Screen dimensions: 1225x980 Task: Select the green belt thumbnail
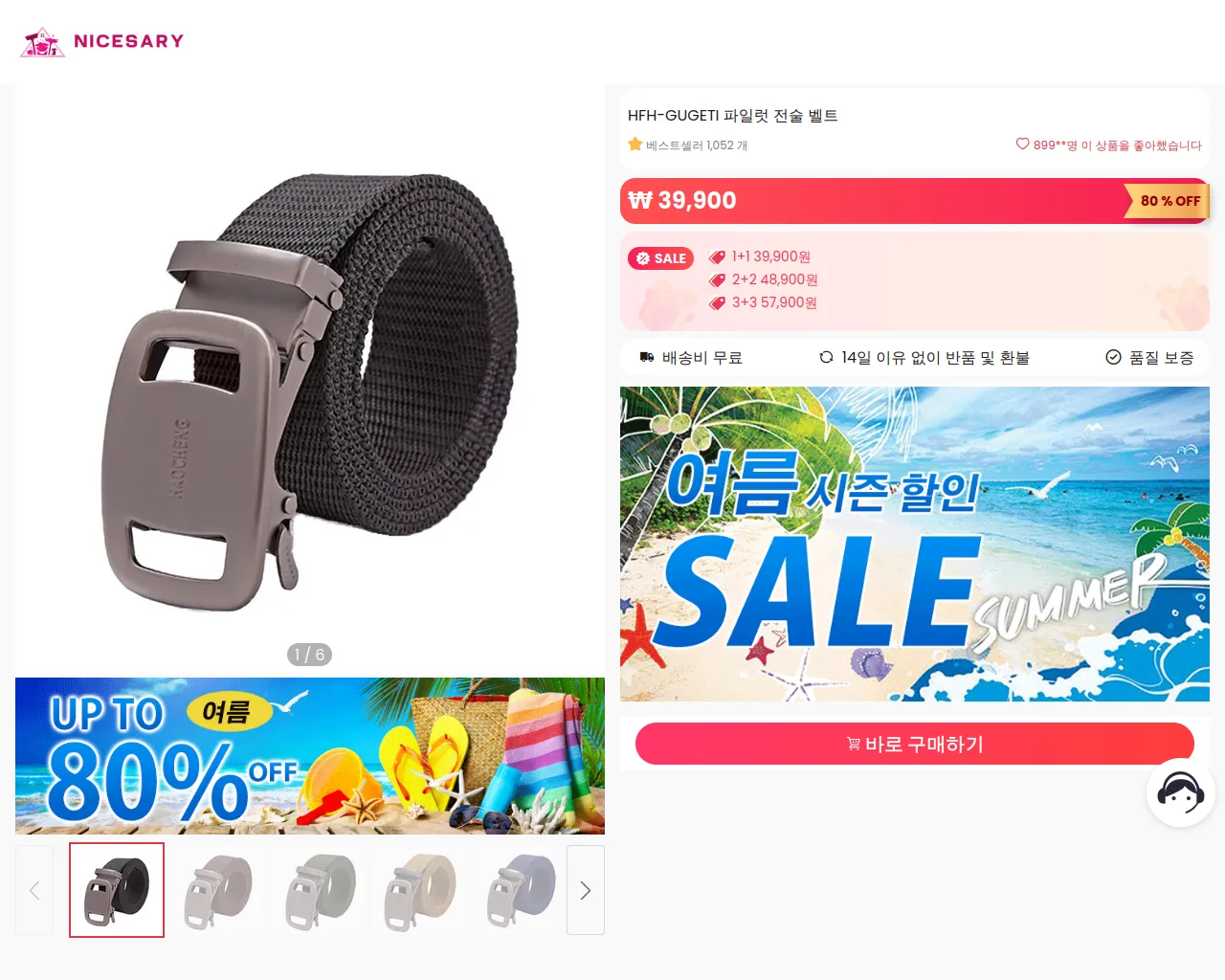(x=321, y=890)
